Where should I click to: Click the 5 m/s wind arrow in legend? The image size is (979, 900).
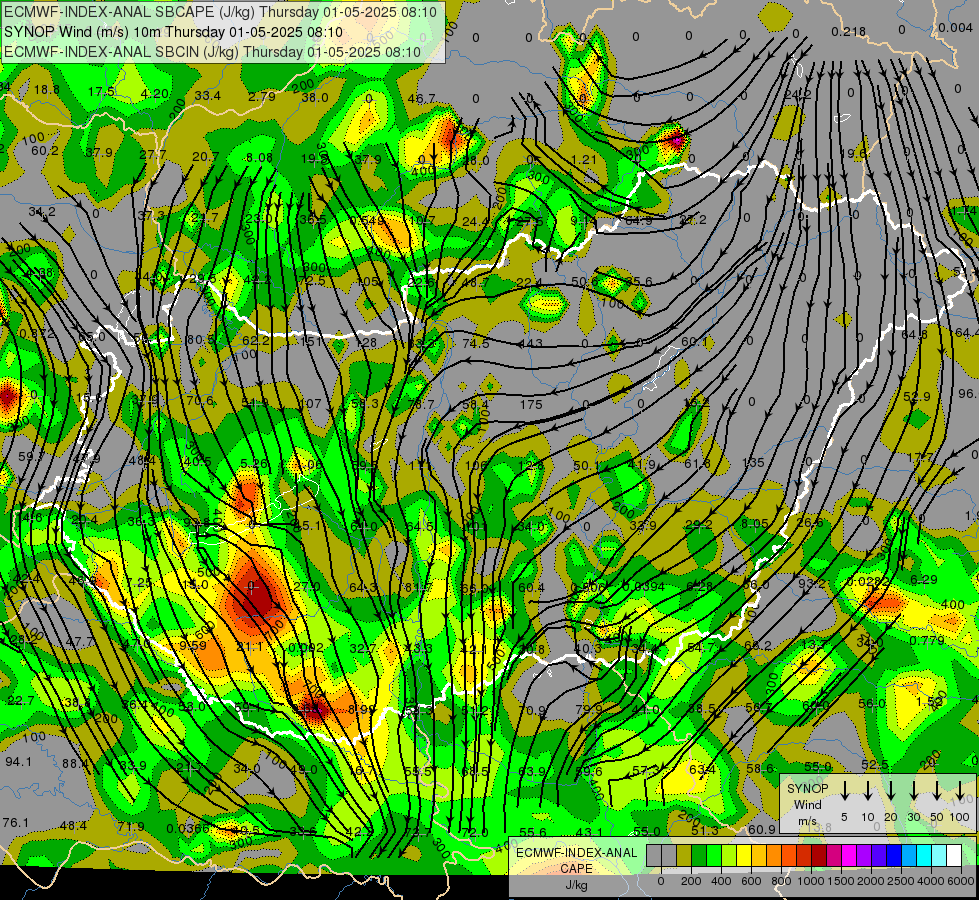[x=844, y=791]
